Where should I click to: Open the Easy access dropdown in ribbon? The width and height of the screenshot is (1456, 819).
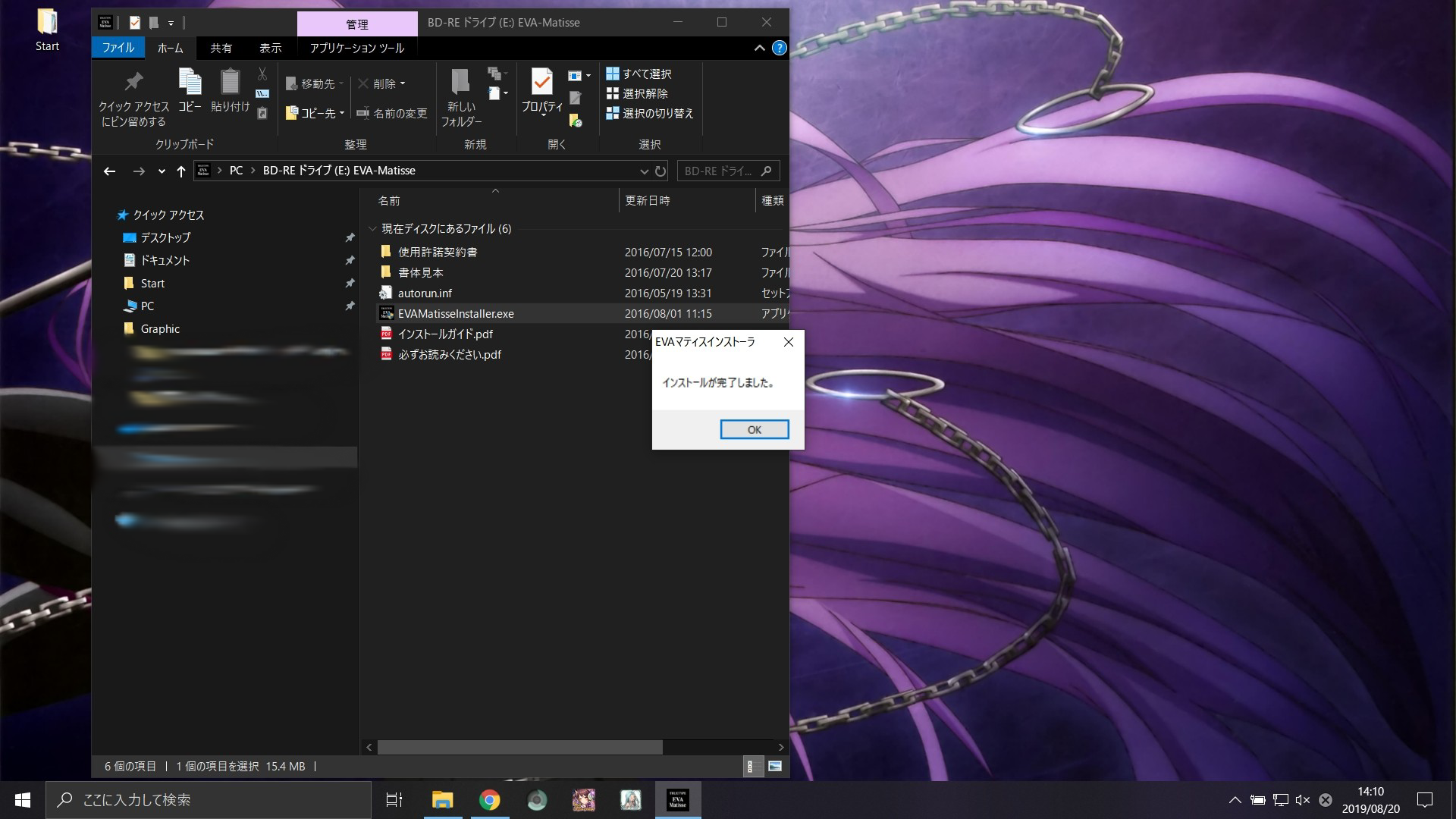pos(498,93)
